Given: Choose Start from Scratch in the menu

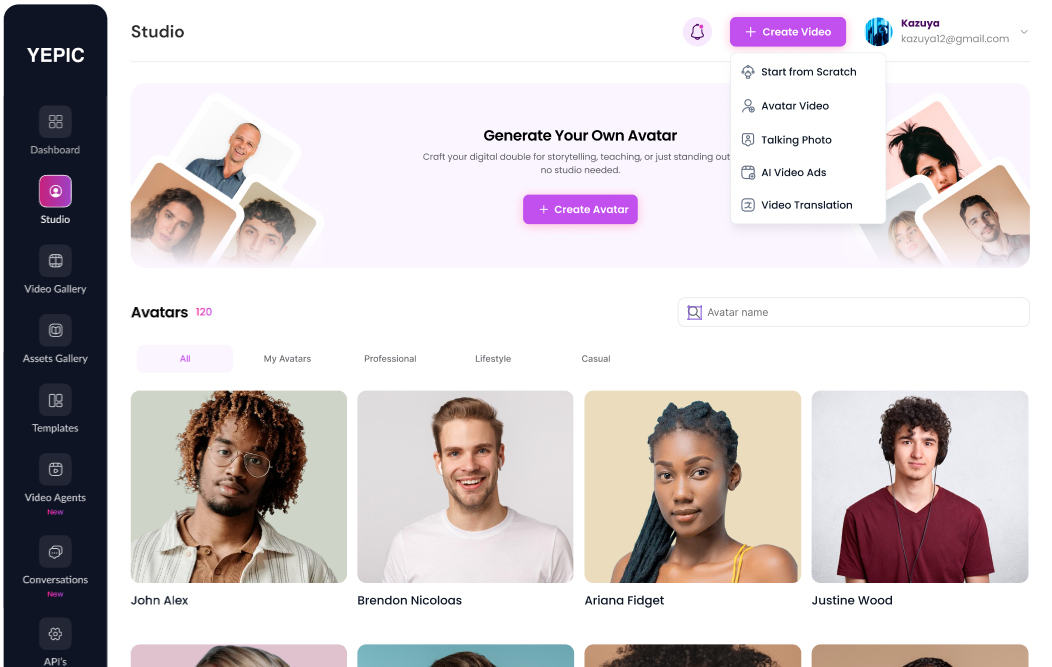Looking at the screenshot, I should click(808, 72).
